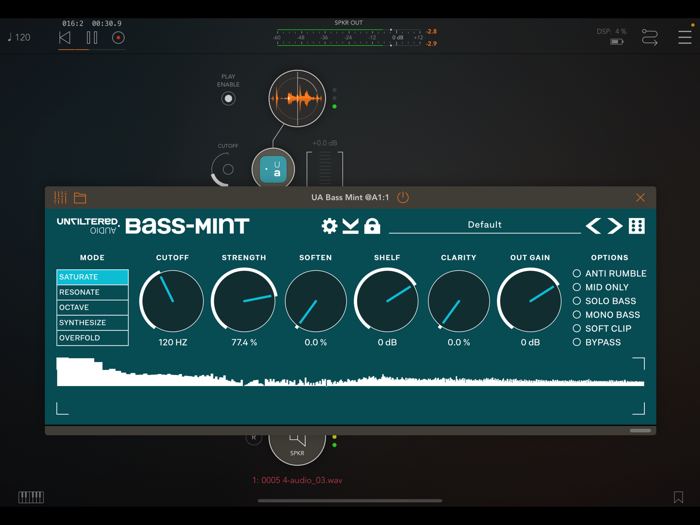Open the UA Bass Mint plugin node

pyautogui.click(x=273, y=169)
